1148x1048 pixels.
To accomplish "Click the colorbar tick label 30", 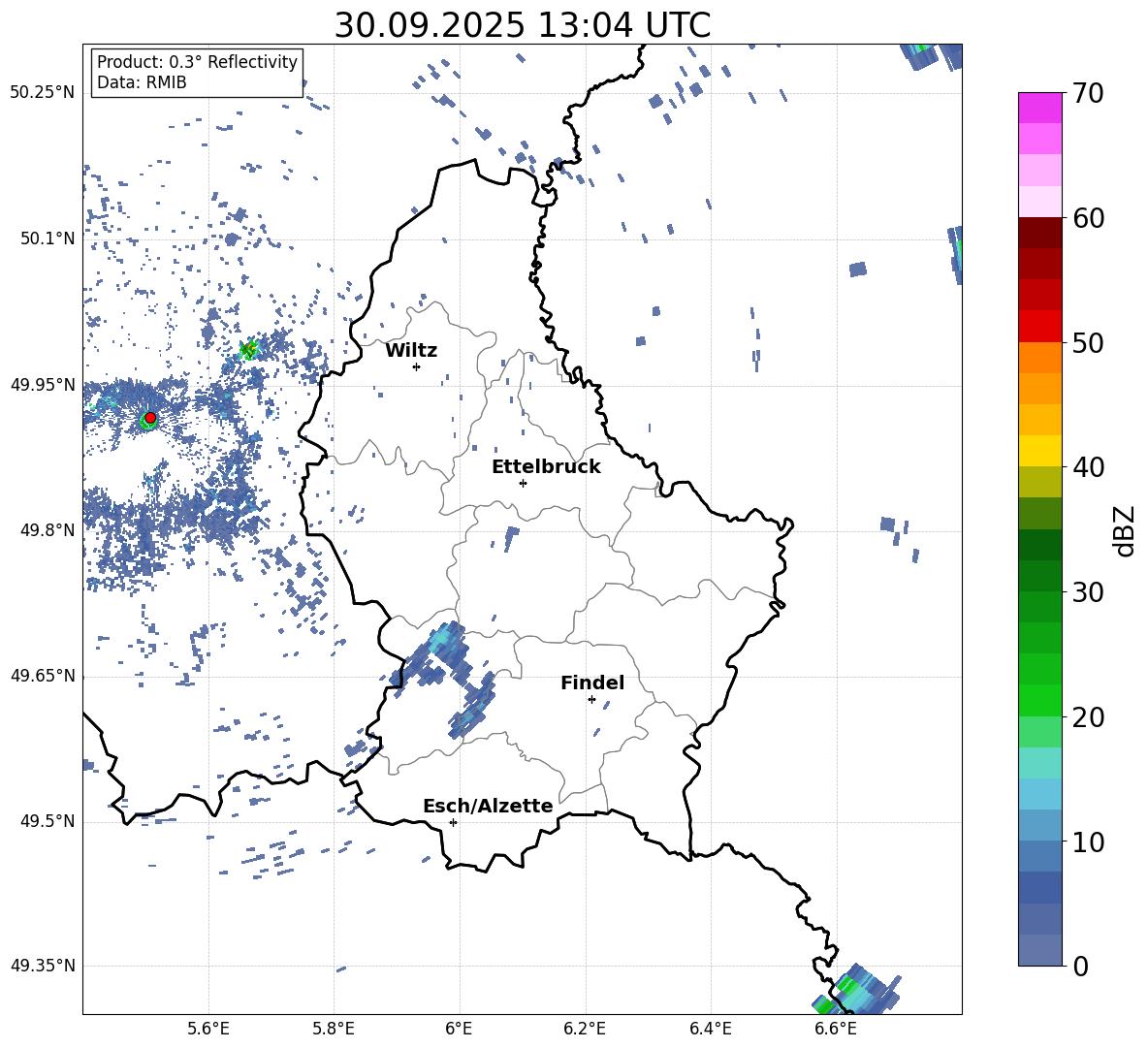I will click(x=1088, y=592).
